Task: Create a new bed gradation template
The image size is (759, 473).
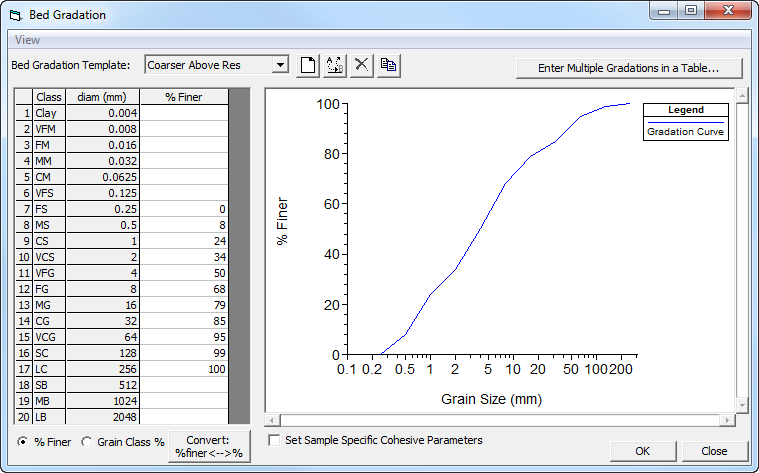Action: [308, 65]
